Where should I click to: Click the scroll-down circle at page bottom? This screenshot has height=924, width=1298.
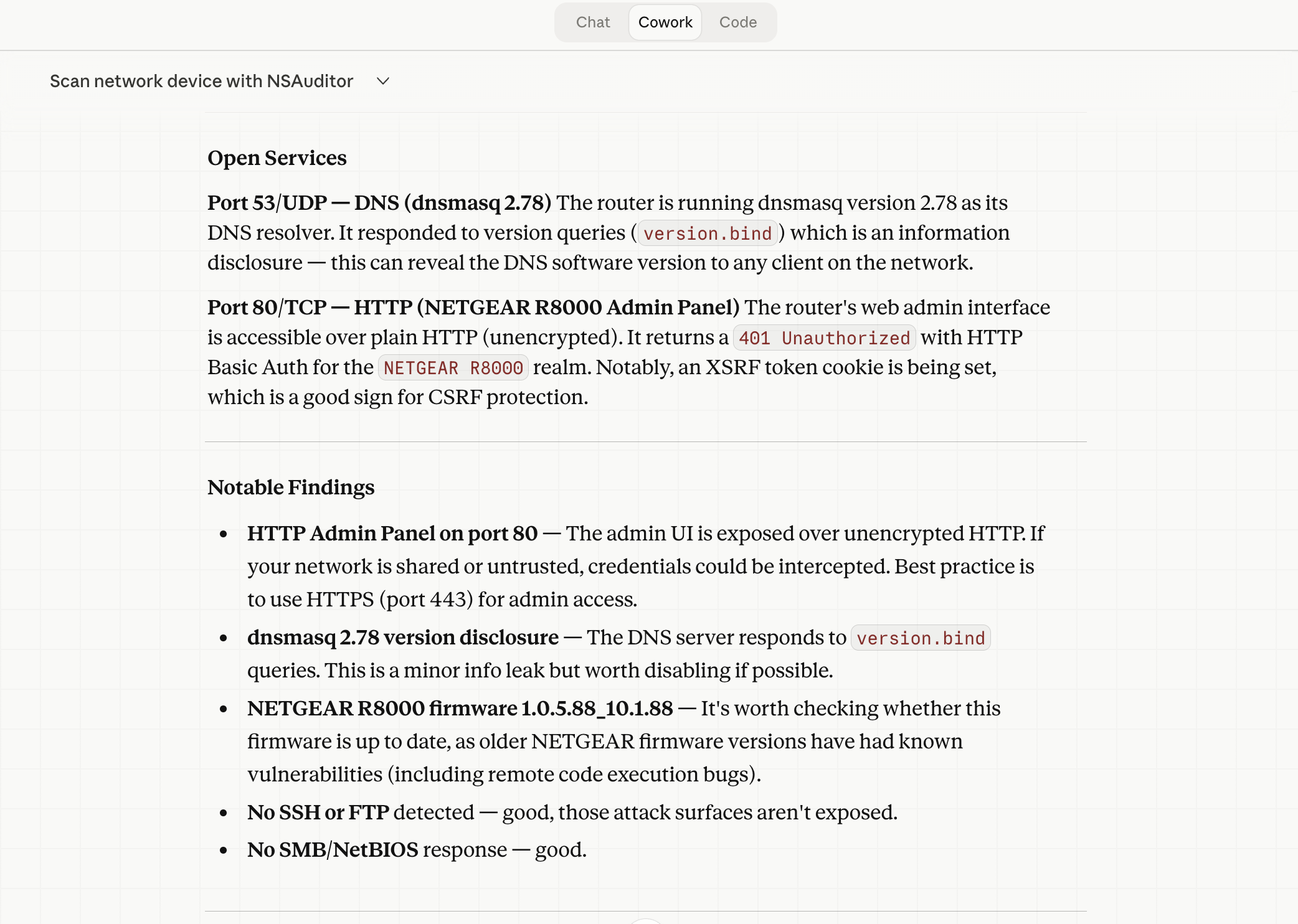tap(647, 920)
